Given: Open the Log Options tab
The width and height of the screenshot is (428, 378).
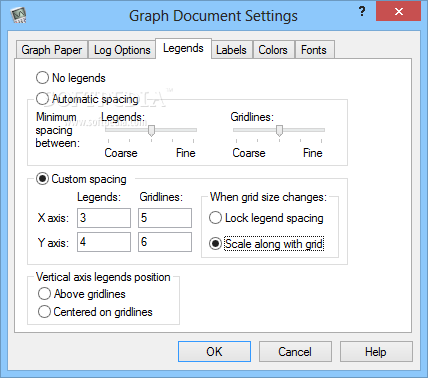Looking at the screenshot, I should pos(122,50).
